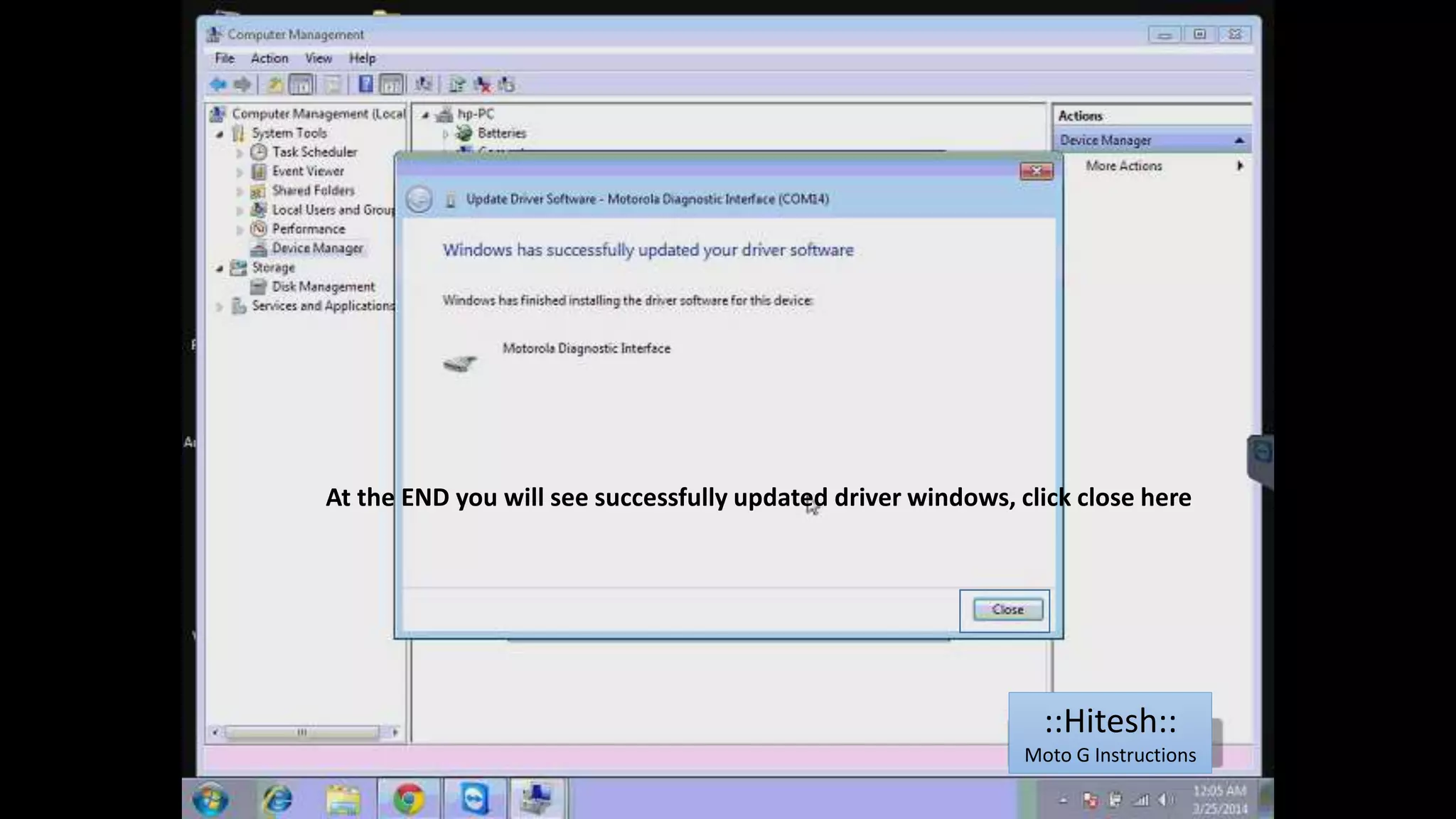Open the Windows Start button
Screen dimensions: 1456x819
coord(210,799)
